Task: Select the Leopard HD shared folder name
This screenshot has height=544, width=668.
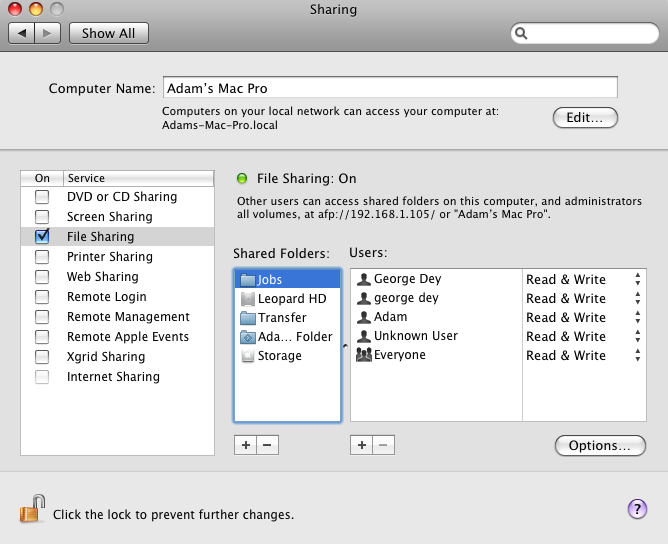Action: (292, 299)
